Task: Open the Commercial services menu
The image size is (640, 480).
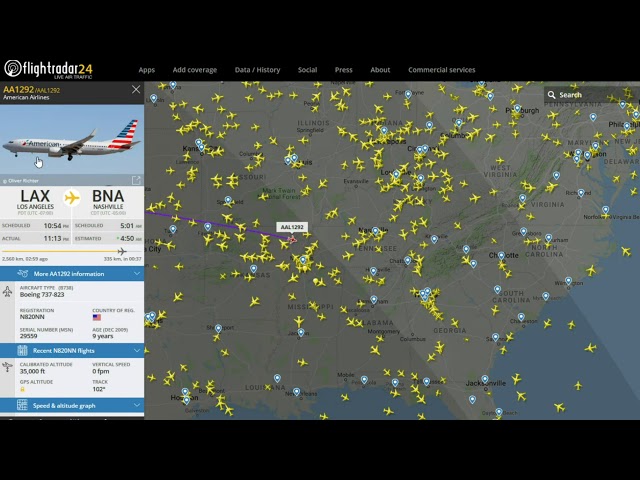Action: [x=442, y=70]
